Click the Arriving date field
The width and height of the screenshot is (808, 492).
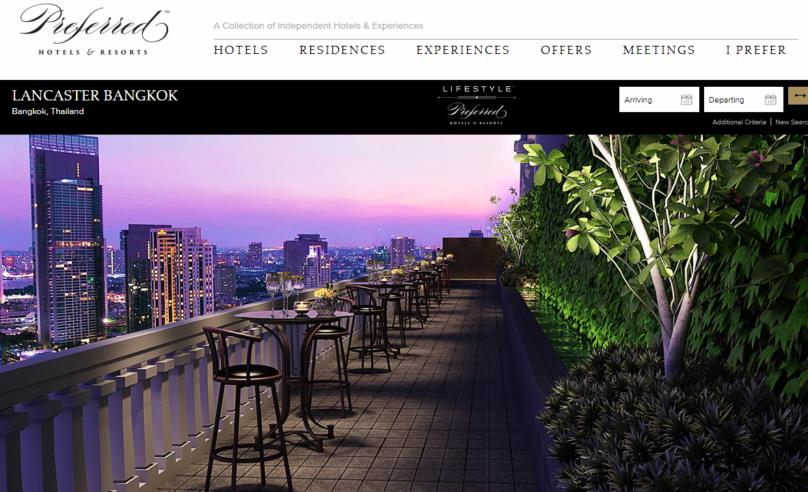[659, 99]
